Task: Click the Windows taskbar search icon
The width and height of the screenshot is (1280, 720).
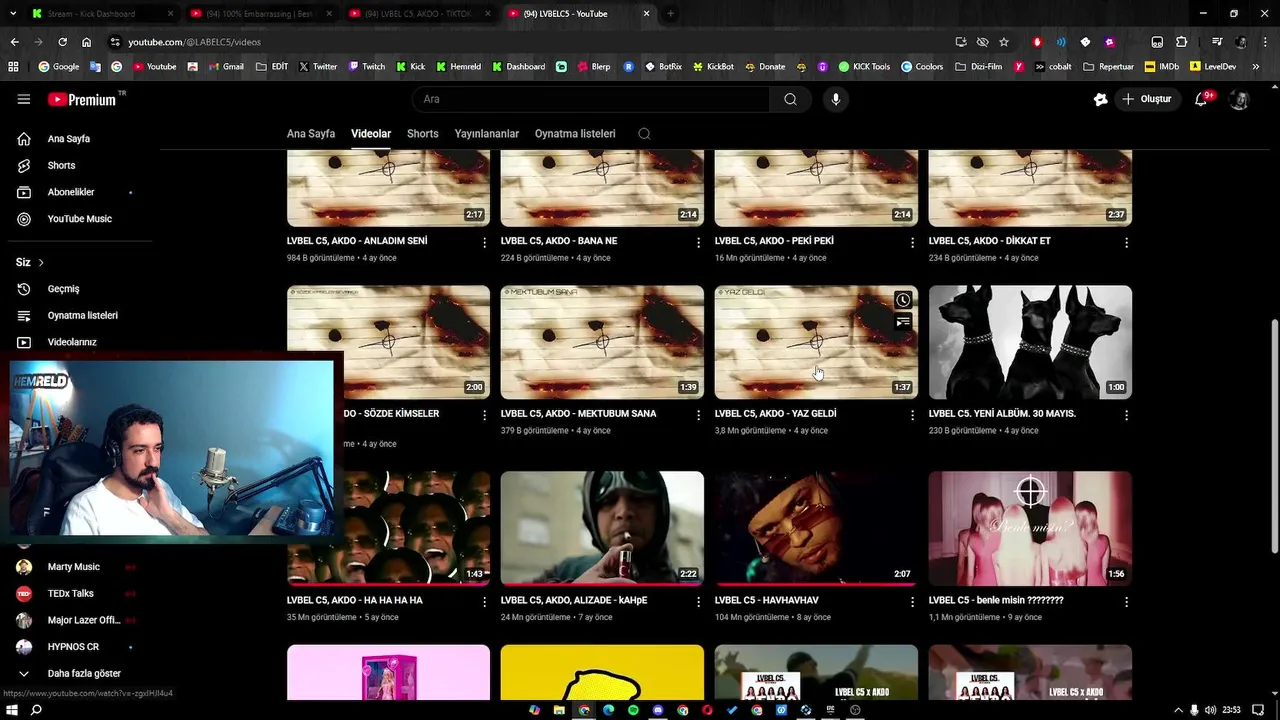Action: pos(36,710)
